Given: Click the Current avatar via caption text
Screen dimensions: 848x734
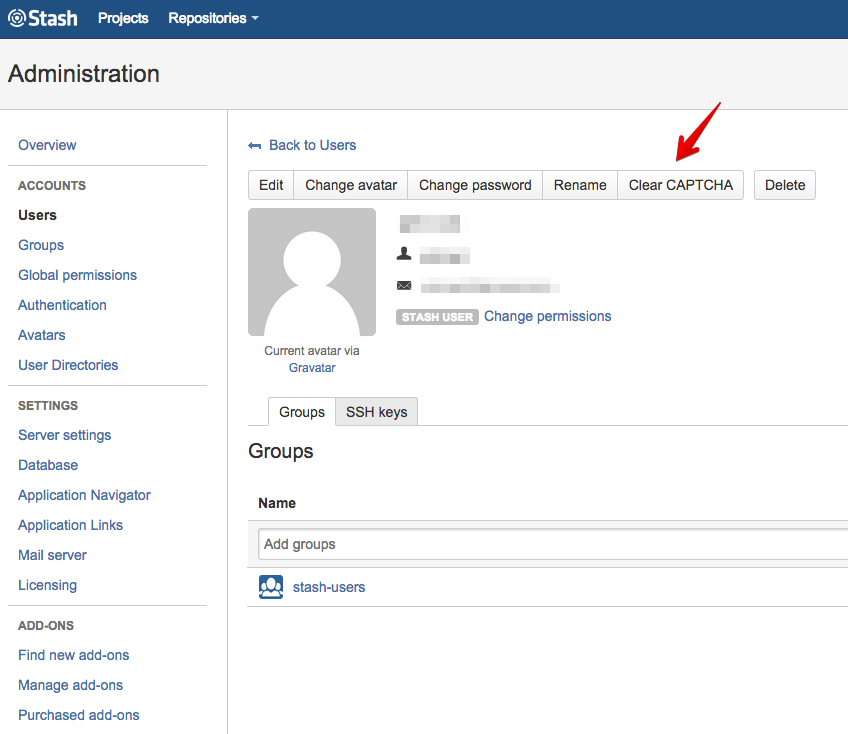Looking at the screenshot, I should [x=312, y=351].
